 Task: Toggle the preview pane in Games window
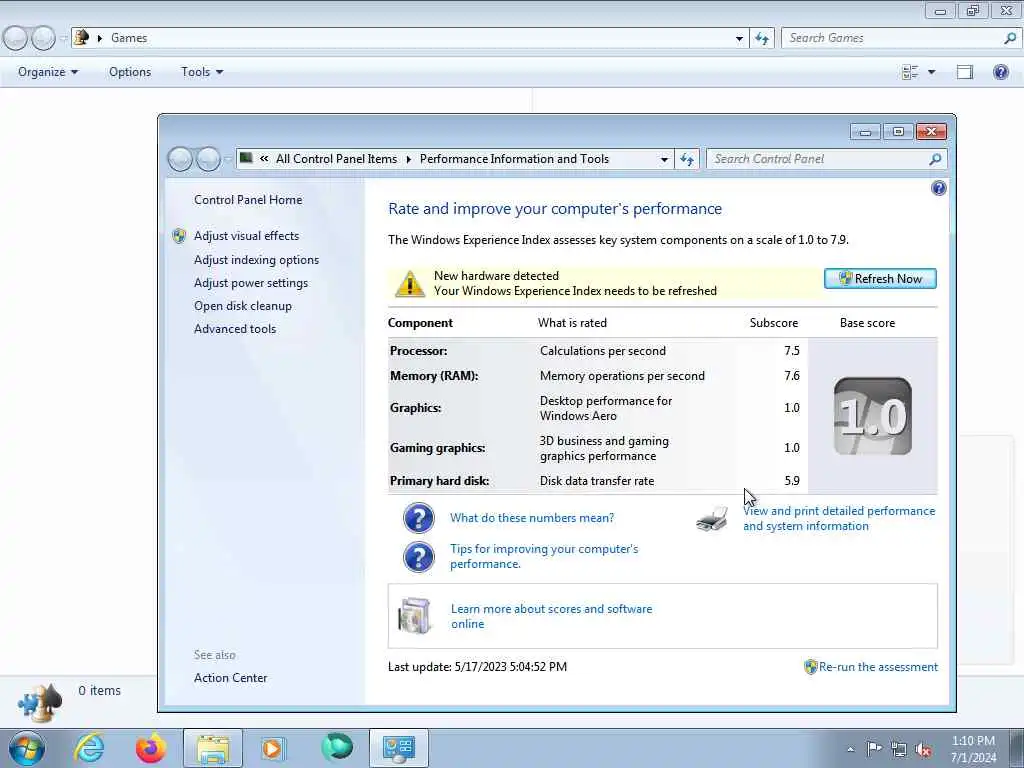965,72
